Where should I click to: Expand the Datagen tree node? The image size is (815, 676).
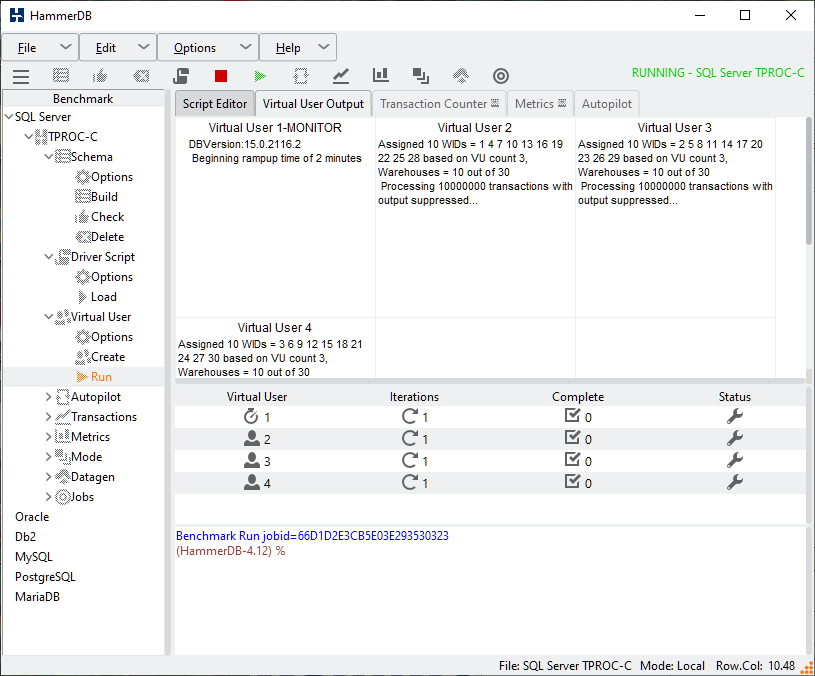48,477
